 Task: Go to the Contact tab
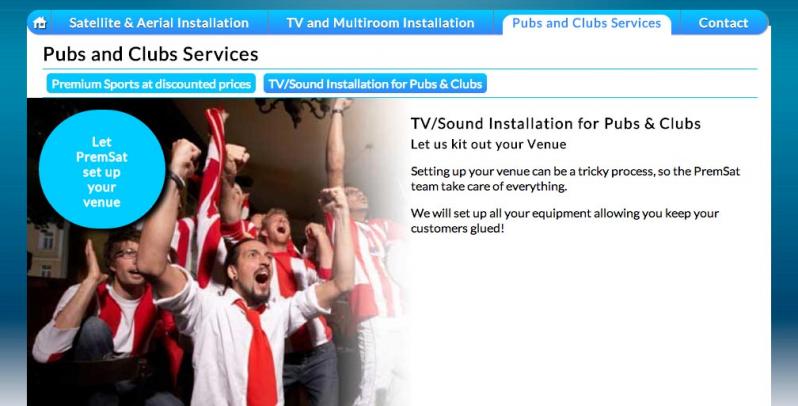click(x=723, y=23)
